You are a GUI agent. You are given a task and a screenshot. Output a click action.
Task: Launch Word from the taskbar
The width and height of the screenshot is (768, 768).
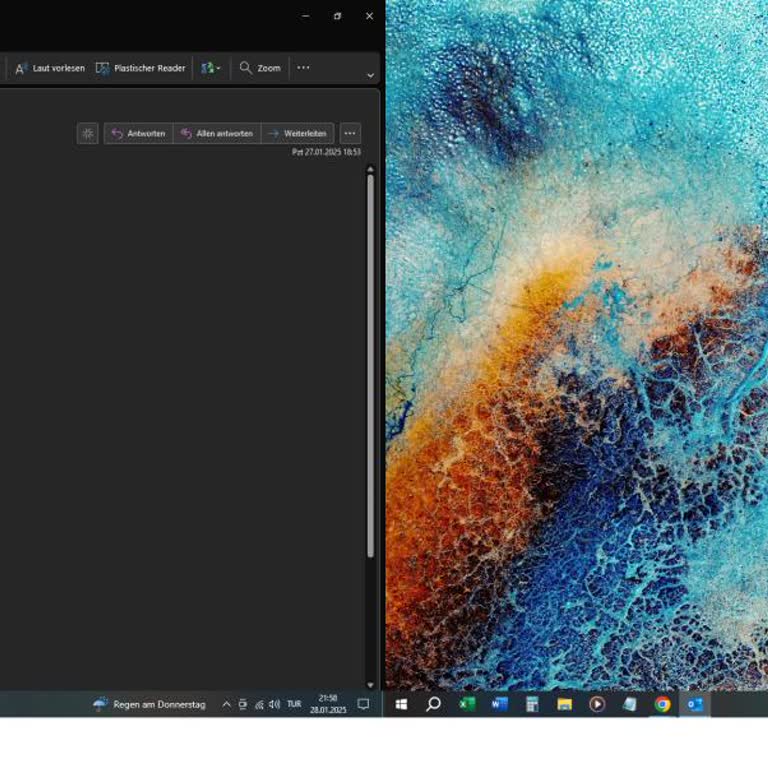tap(500, 705)
